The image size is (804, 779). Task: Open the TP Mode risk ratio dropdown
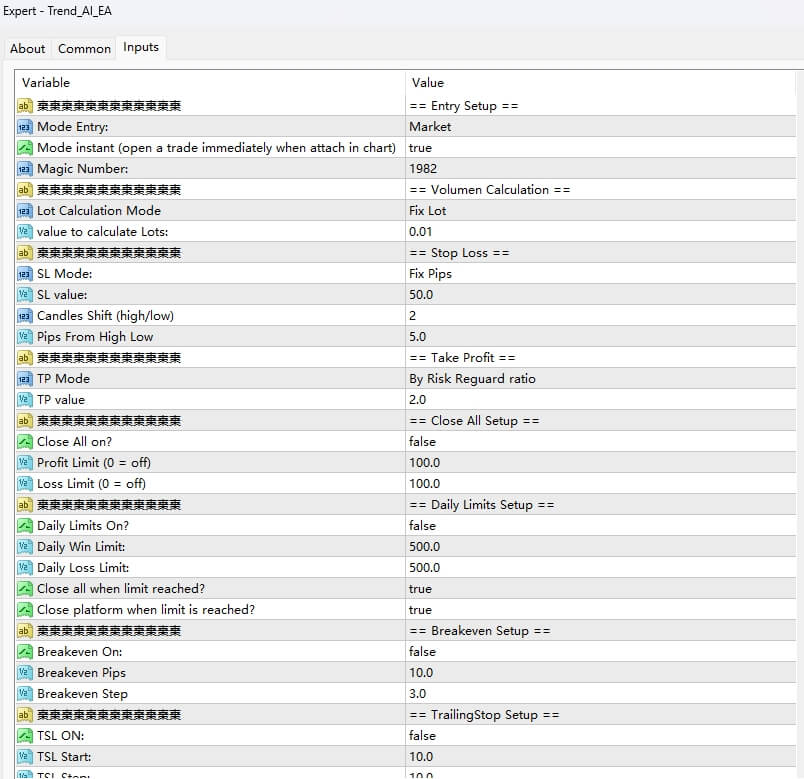click(x=472, y=379)
